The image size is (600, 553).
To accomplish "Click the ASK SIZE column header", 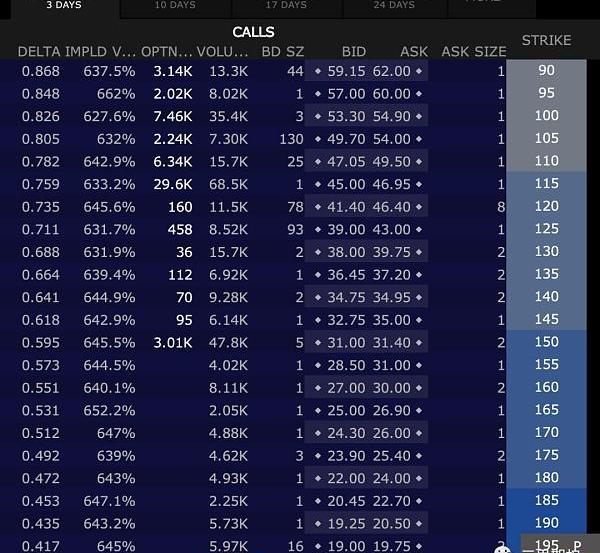I will [473, 51].
